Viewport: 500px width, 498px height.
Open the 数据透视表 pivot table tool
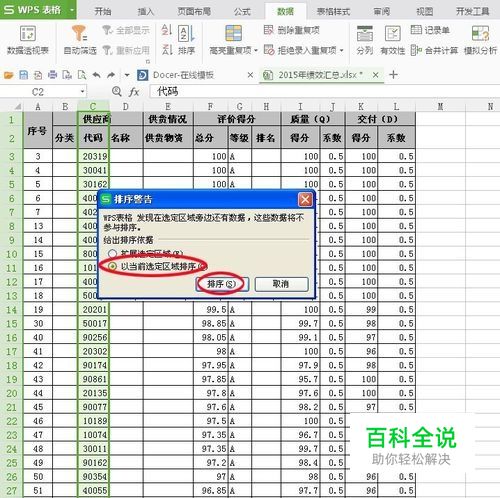click(28, 40)
